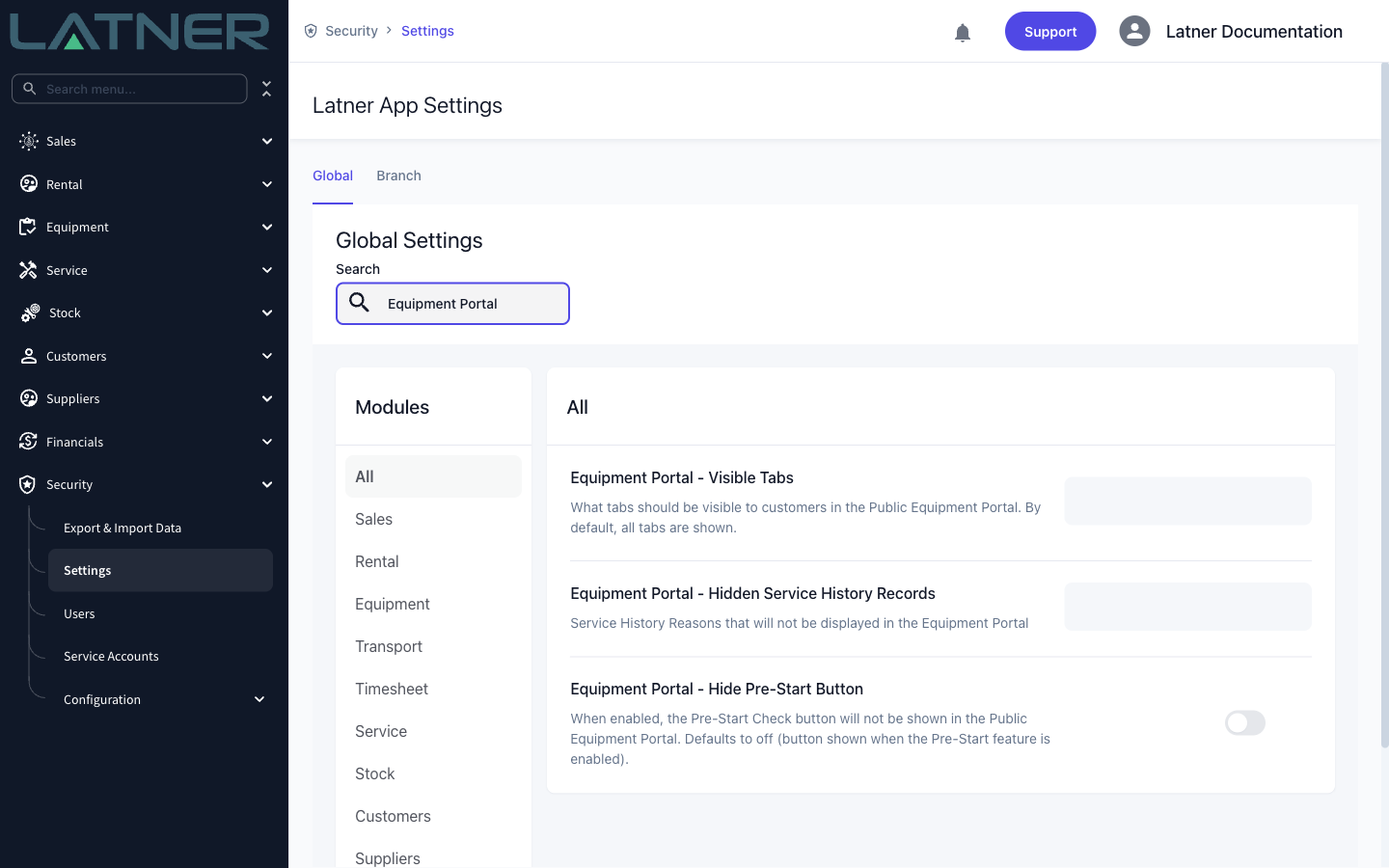Screen dimensions: 1389x868
Task: Click the Customers person icon in sidebar
Action: pyautogui.click(x=29, y=356)
